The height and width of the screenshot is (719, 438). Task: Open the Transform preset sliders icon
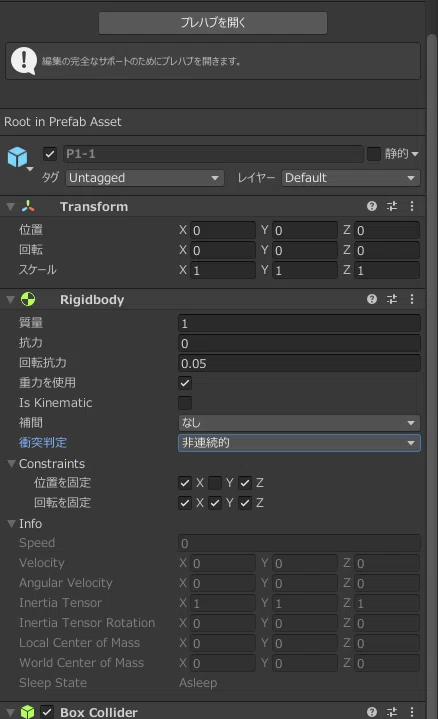(x=392, y=206)
